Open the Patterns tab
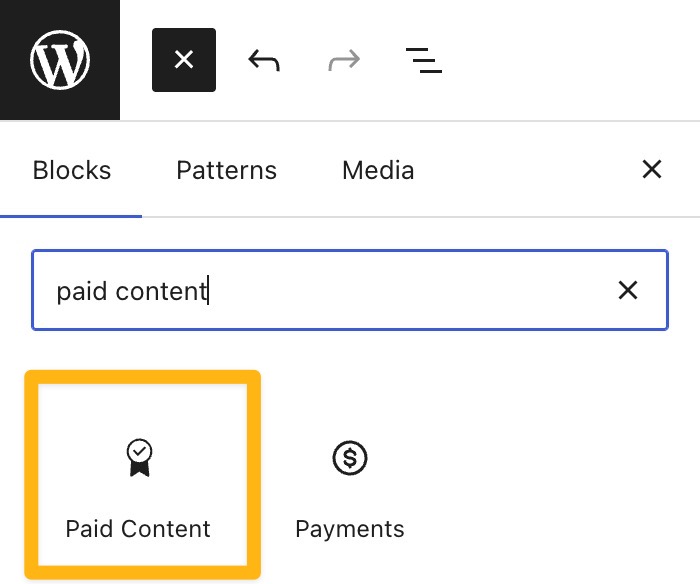 point(226,170)
